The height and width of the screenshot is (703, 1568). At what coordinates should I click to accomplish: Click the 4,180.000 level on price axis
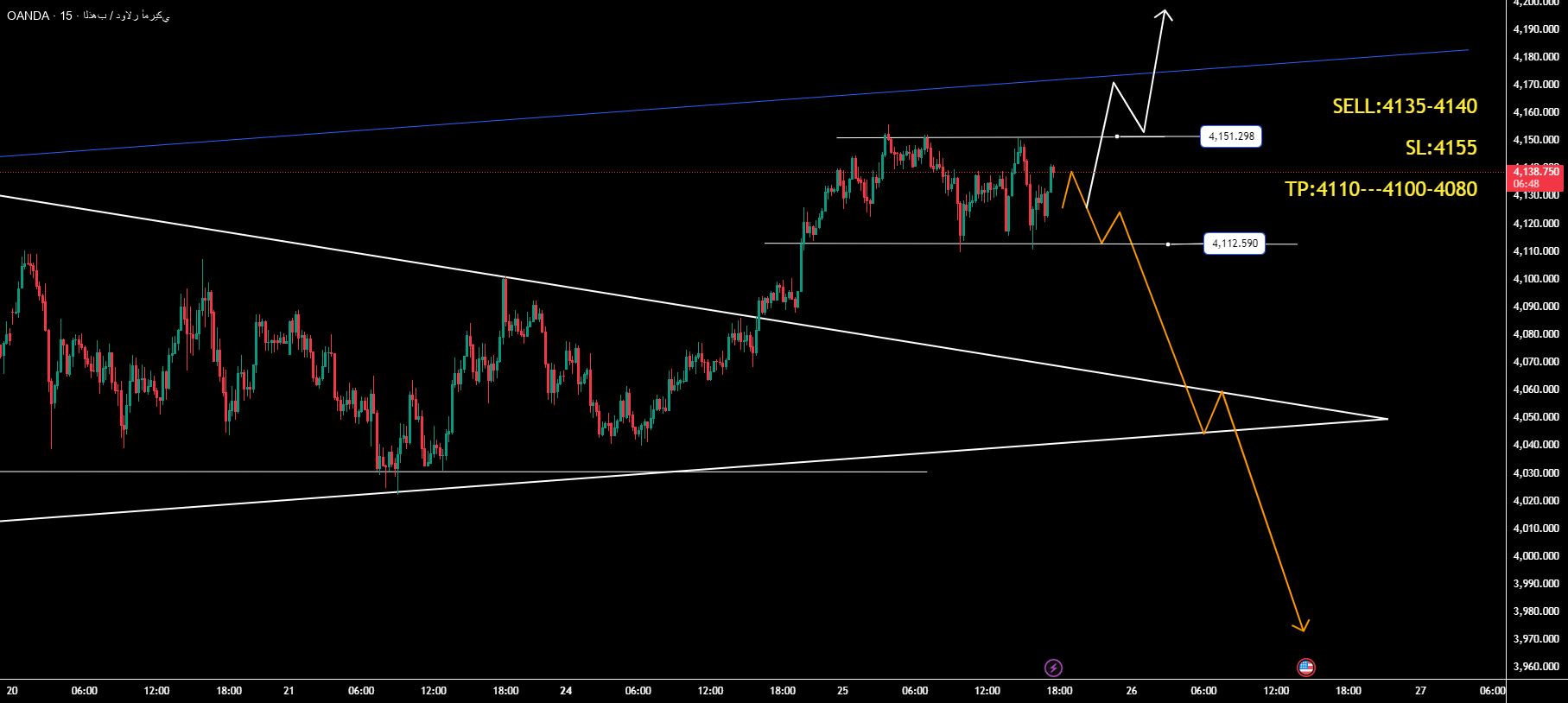tap(1536, 57)
